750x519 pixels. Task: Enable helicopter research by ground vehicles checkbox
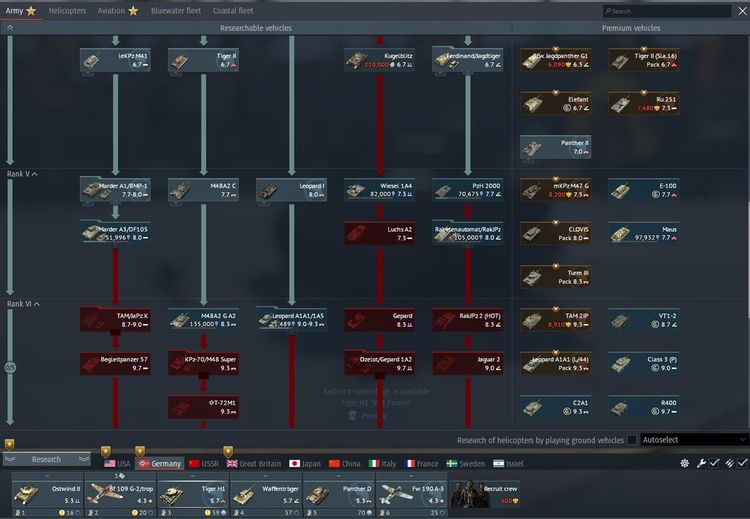point(632,440)
